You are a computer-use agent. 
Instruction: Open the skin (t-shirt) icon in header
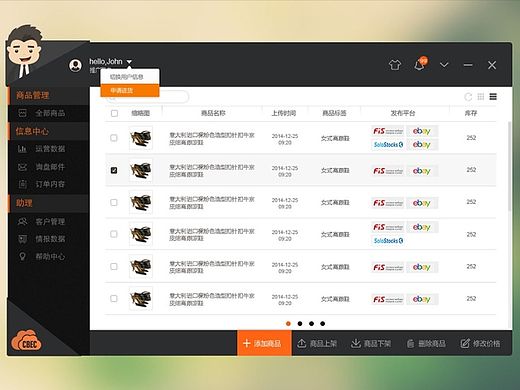[395, 65]
